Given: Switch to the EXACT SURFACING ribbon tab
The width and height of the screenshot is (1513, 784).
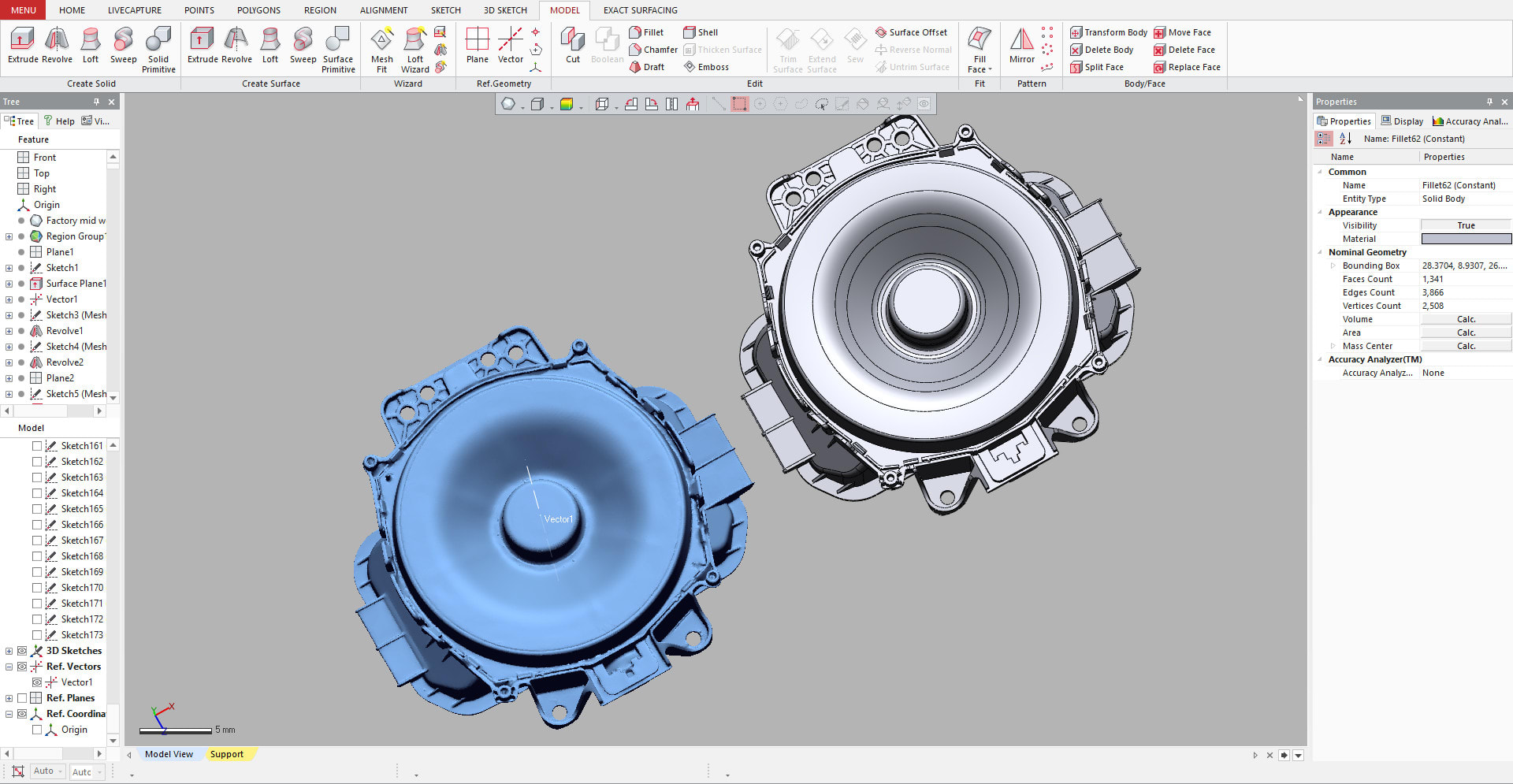Looking at the screenshot, I should (x=640, y=10).
